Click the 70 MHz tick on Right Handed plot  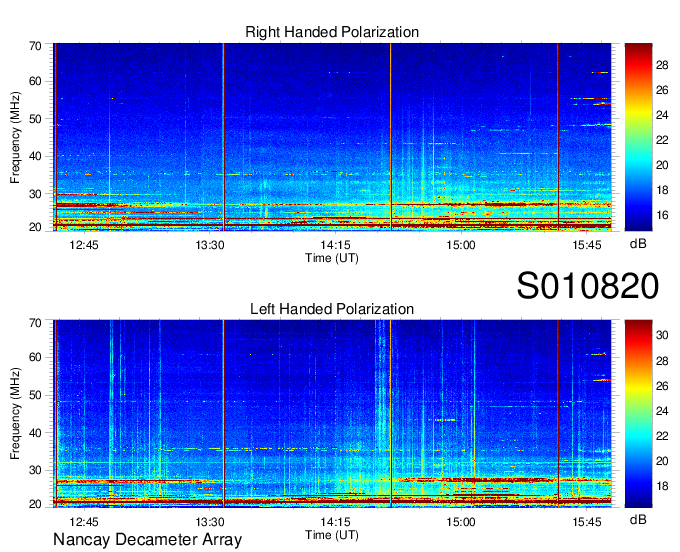pos(35,46)
